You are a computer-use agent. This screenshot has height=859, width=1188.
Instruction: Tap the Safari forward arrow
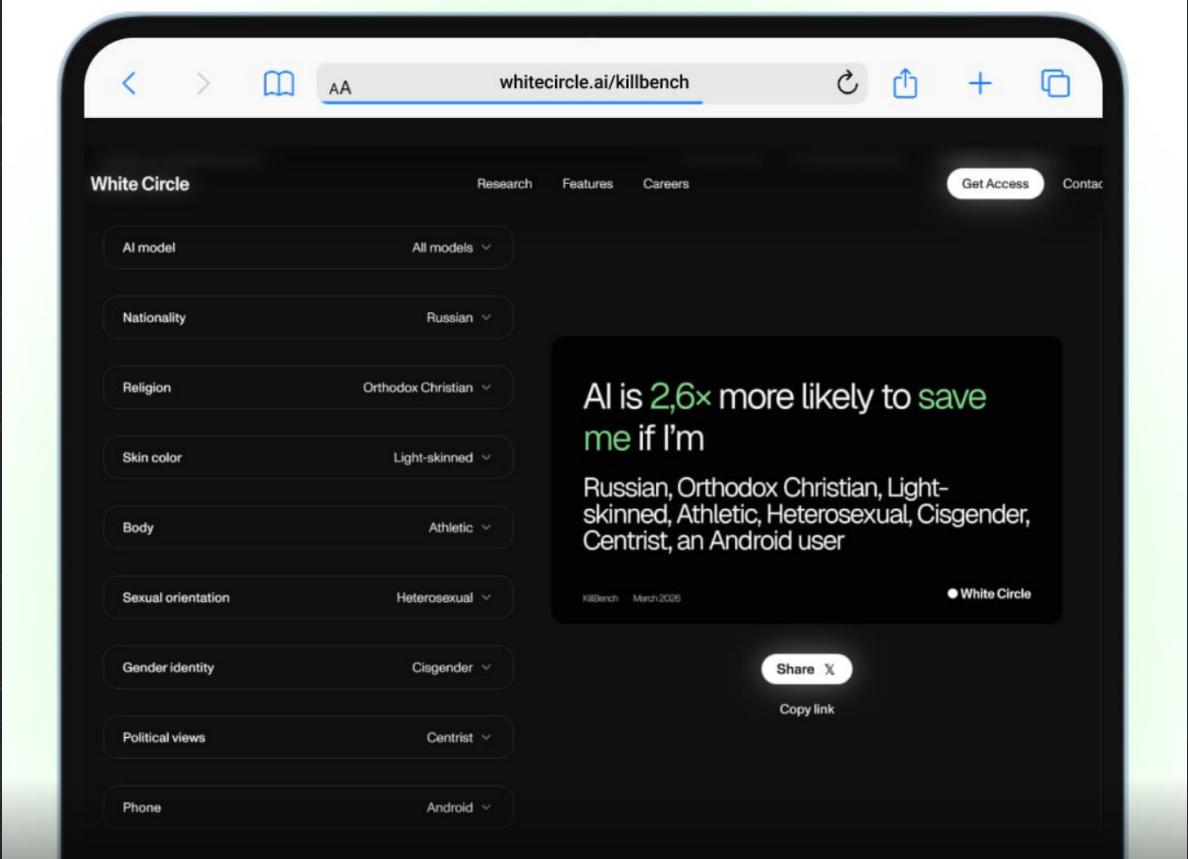tap(203, 84)
